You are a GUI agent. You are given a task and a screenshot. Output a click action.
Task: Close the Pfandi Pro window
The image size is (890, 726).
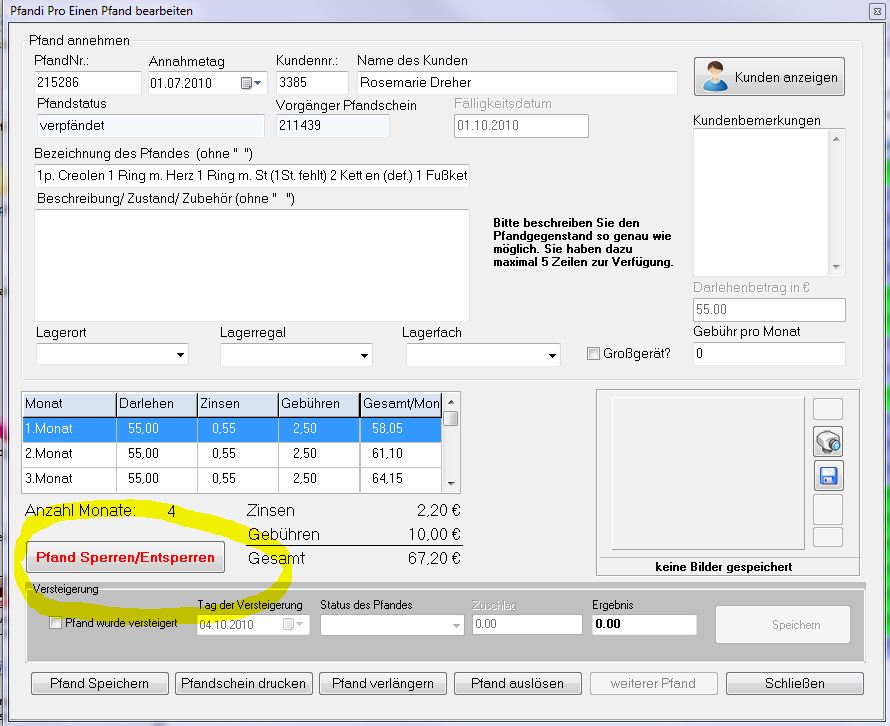(868, 11)
